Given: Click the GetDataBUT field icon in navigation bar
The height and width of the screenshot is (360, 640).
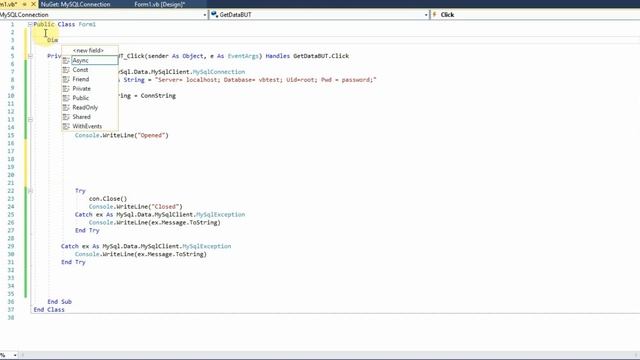Looking at the screenshot, I should pyautogui.click(x=214, y=15).
